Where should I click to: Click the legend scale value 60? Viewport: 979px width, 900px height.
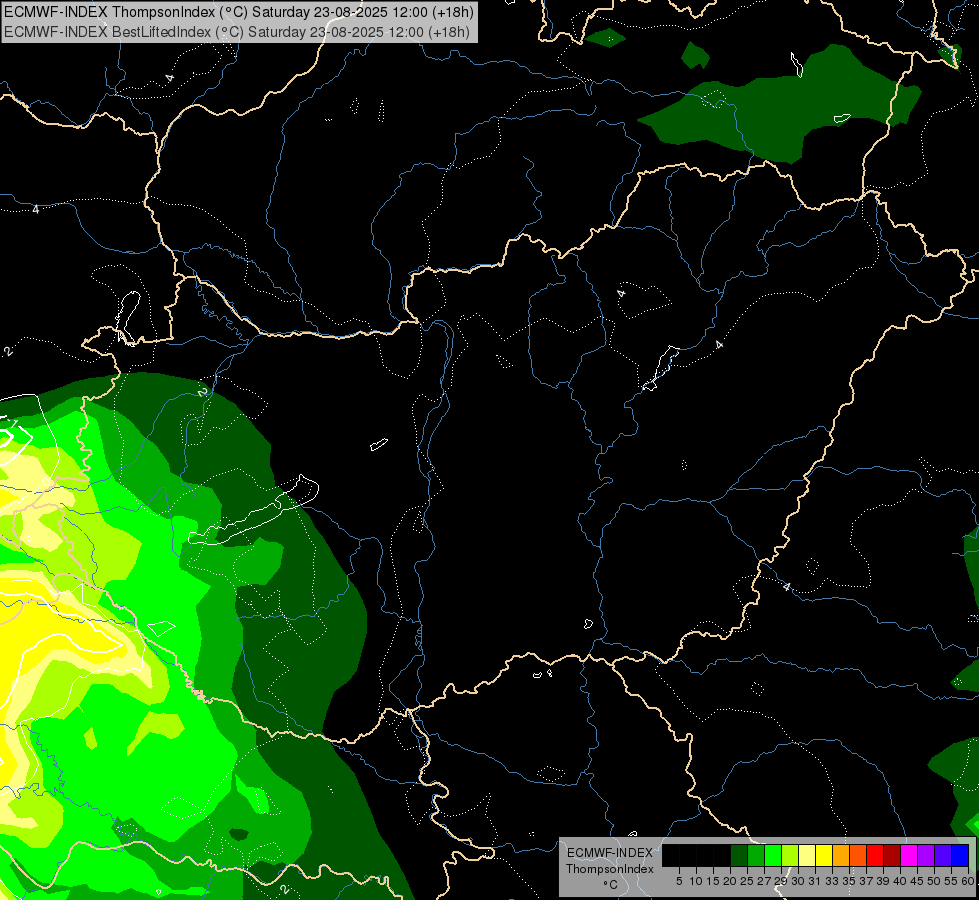968,881
